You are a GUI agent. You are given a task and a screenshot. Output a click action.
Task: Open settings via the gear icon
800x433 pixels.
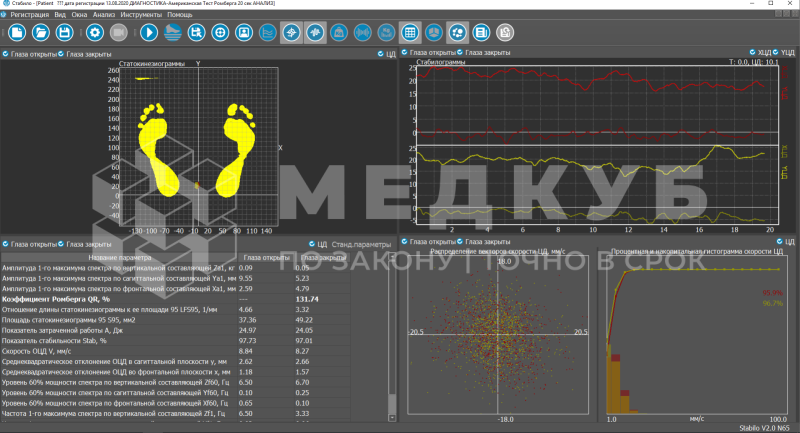pos(95,33)
